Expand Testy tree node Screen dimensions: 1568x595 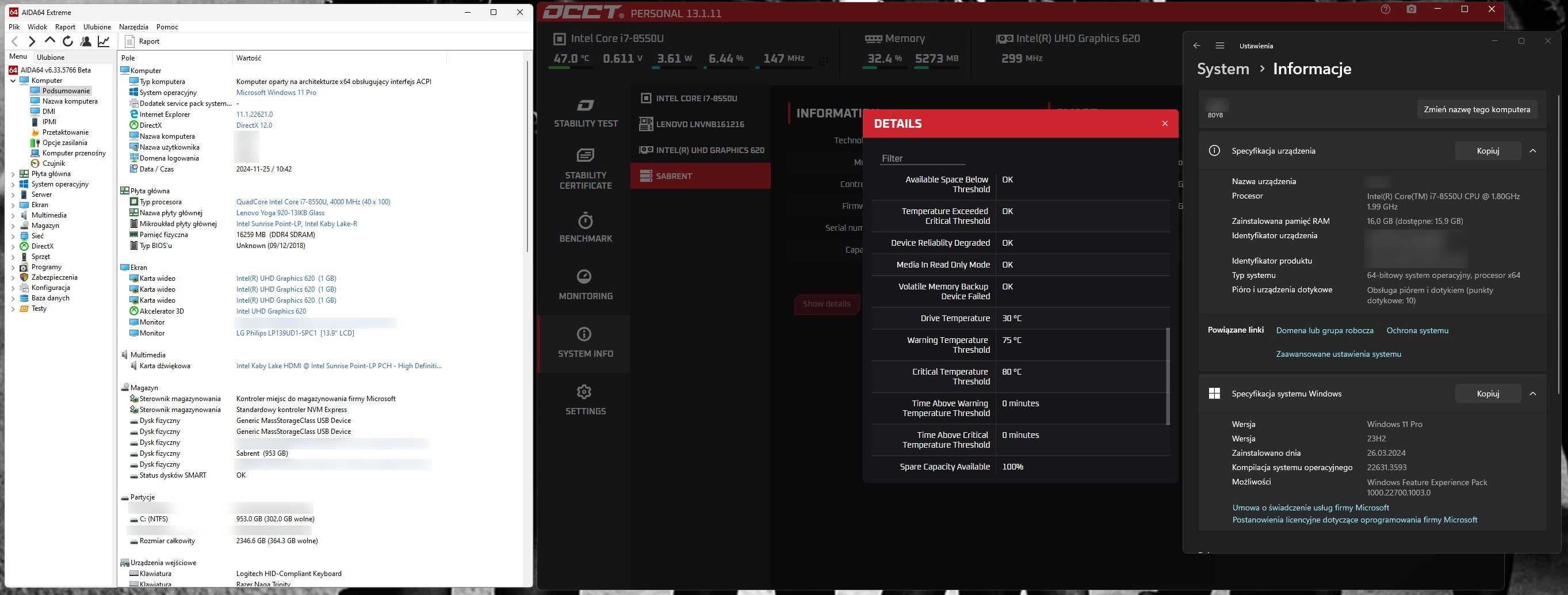coord(13,308)
